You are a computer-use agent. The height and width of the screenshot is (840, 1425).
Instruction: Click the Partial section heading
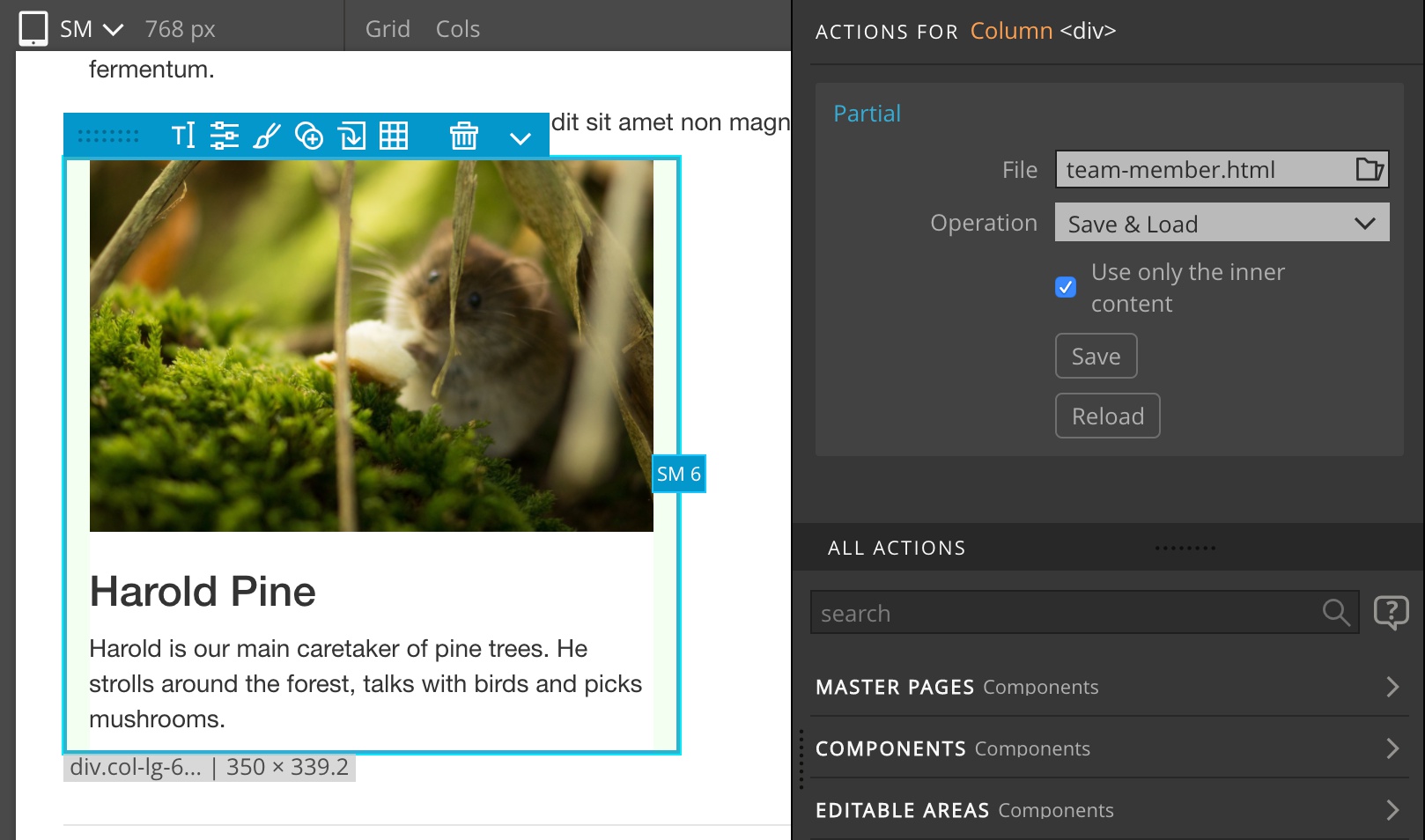867,114
